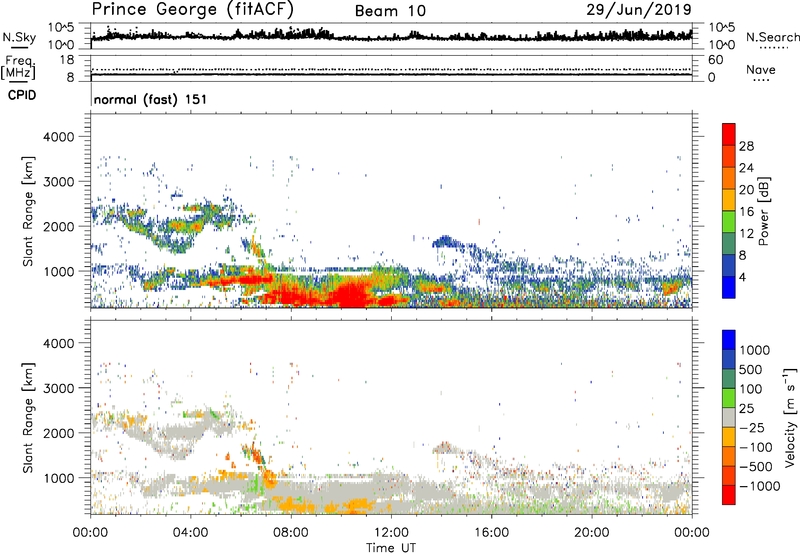Click the 20:00 time axis label
Screen dimensions: 800x554
591,533
